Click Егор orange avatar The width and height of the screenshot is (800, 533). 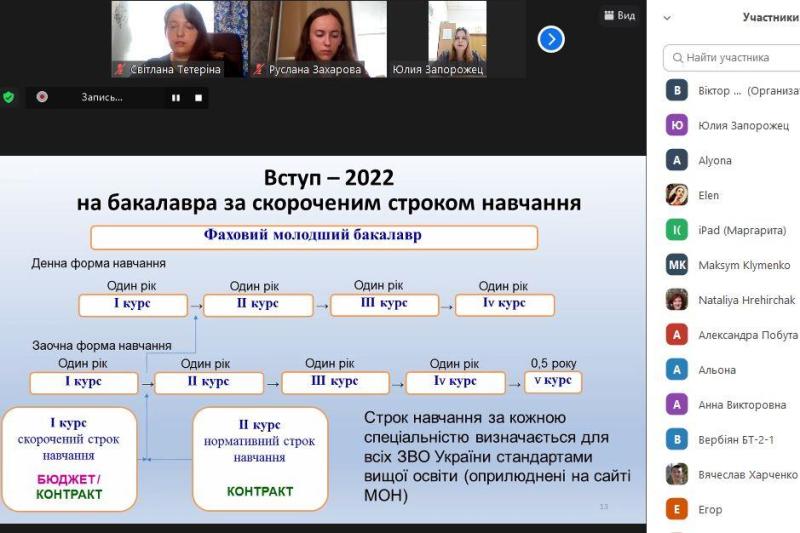click(x=677, y=509)
